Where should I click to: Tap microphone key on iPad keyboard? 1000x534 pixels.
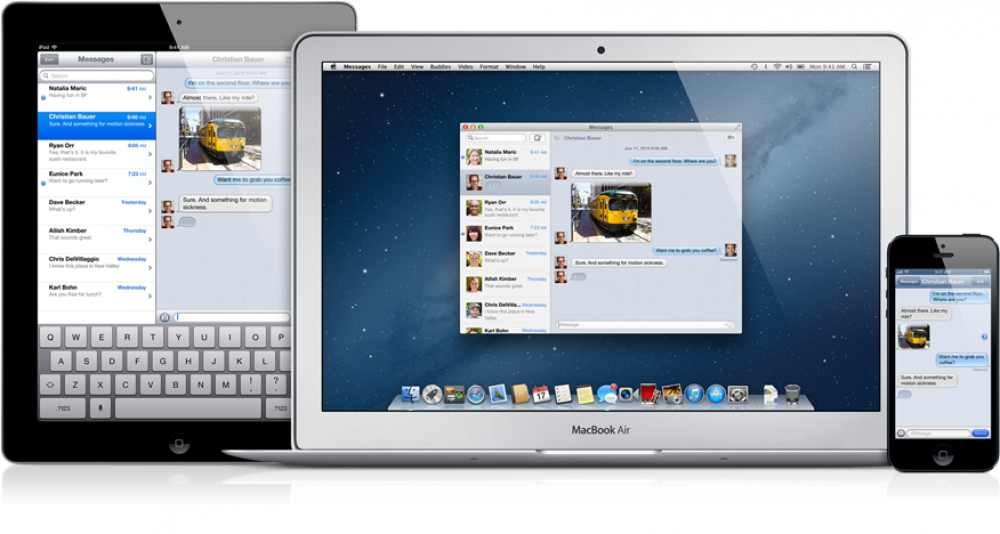point(100,408)
